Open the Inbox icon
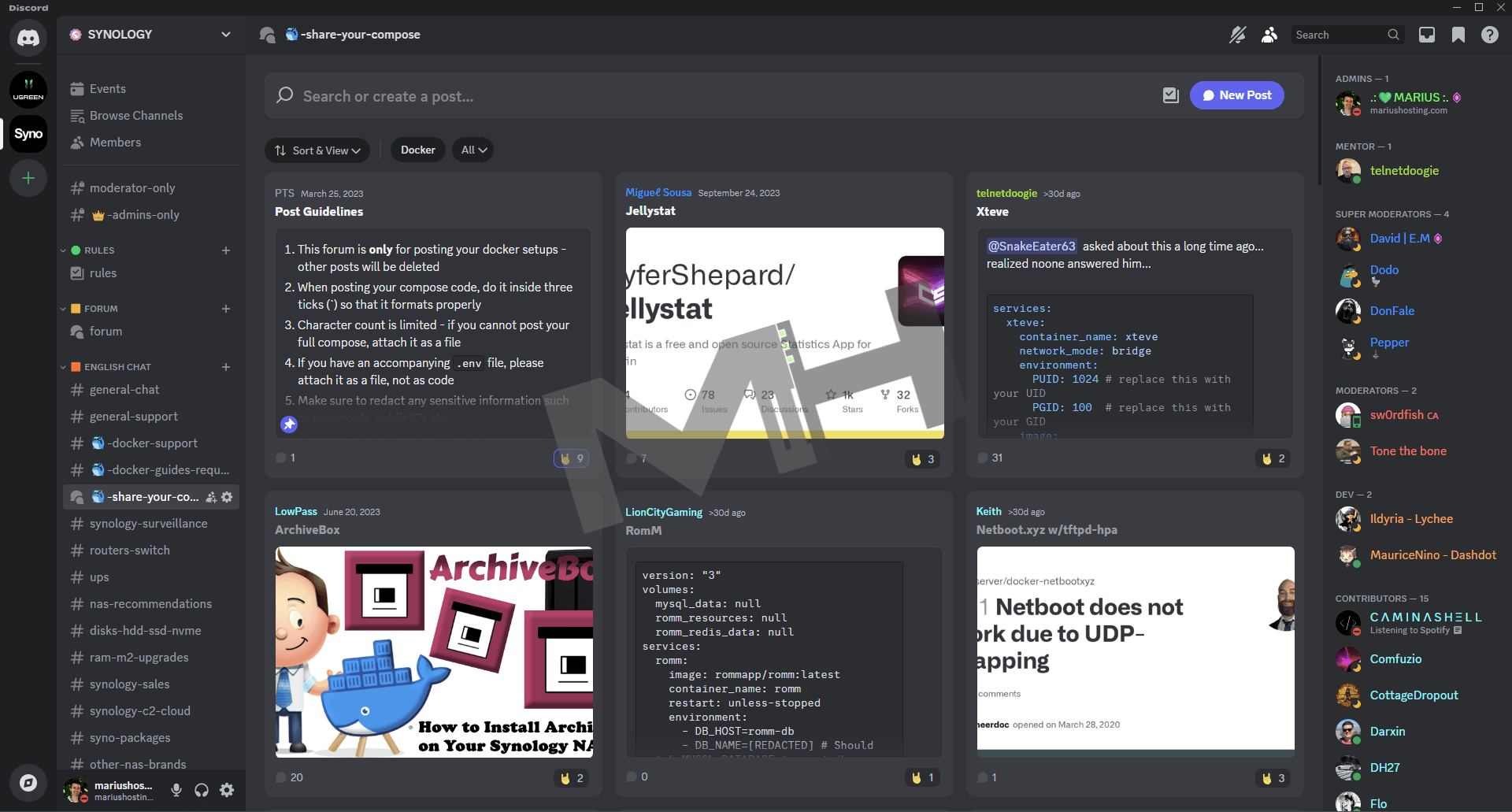 point(1427,35)
